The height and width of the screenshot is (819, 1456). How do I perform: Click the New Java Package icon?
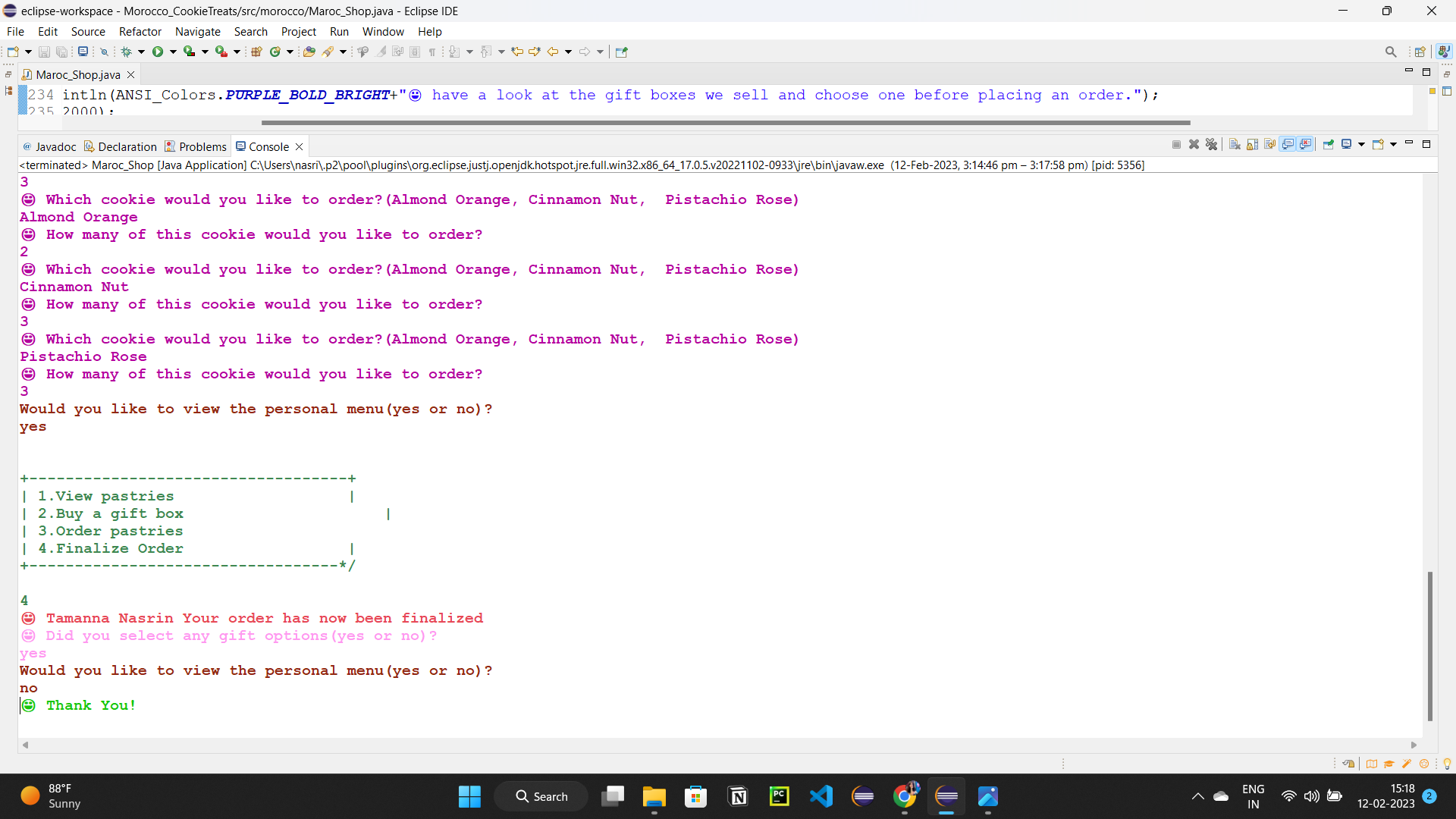point(256,52)
